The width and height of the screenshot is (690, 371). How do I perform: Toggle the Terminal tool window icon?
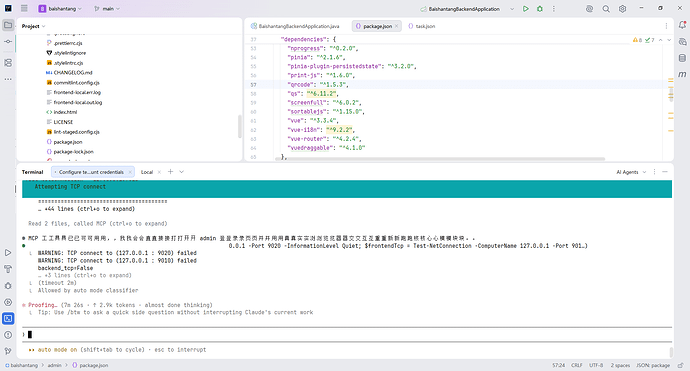pos(8,318)
